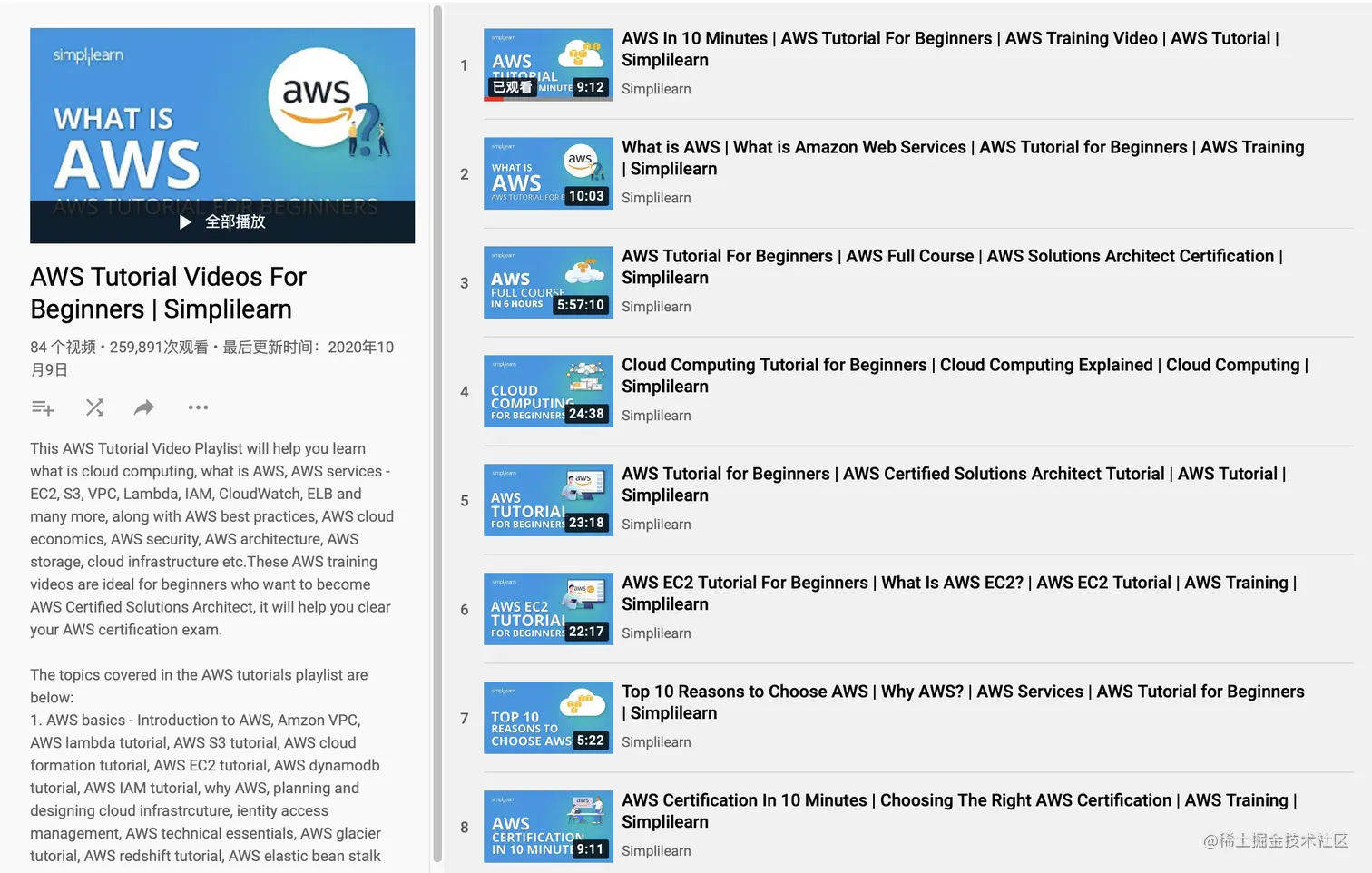
Task: Shuffle the playlist using shuffle icon
Action: (94, 407)
